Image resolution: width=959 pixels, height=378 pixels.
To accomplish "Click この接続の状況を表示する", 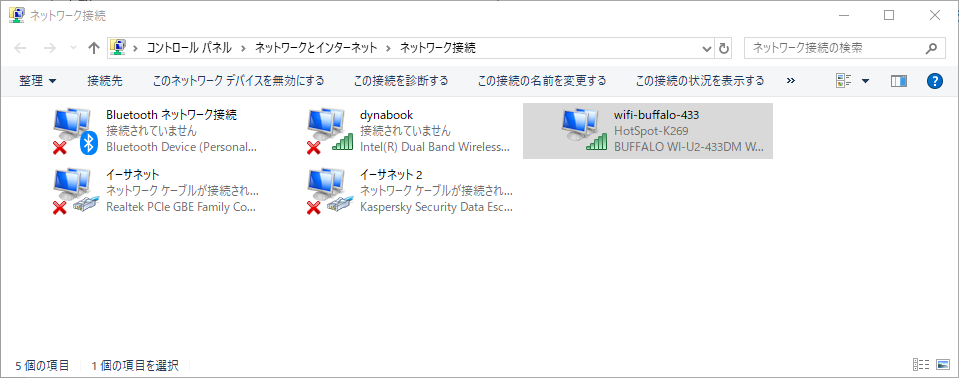I will 700,81.
